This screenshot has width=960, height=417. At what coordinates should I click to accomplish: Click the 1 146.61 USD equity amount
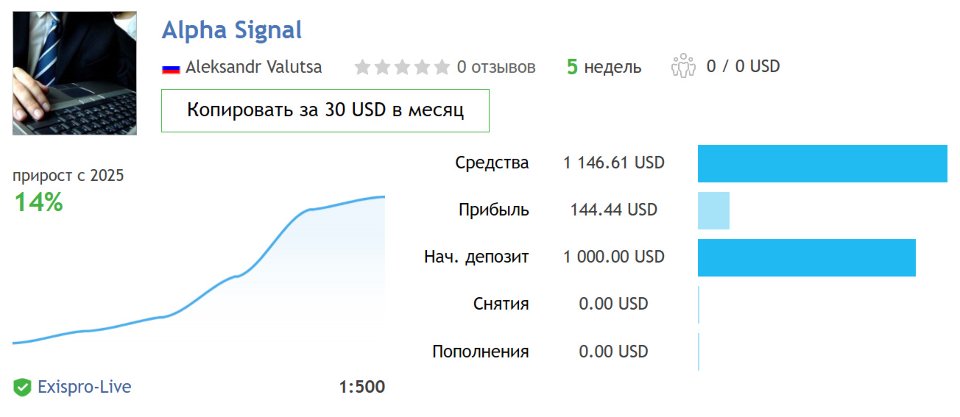[x=614, y=163]
